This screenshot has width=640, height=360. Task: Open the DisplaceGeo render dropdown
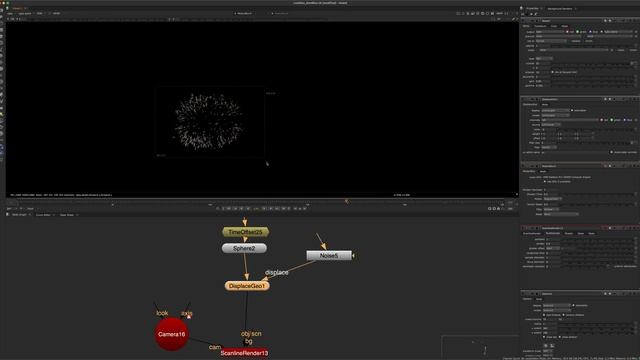[x=556, y=115]
